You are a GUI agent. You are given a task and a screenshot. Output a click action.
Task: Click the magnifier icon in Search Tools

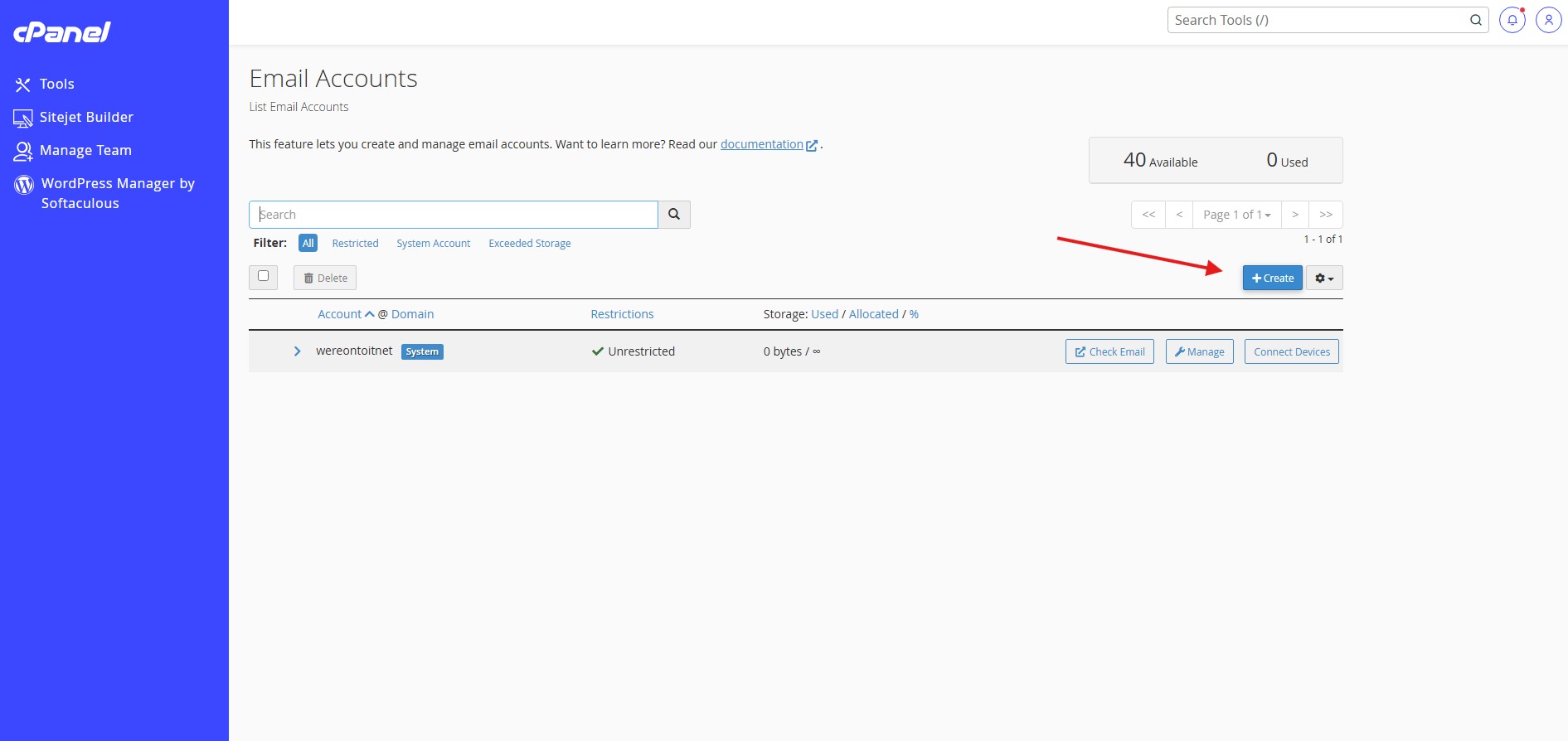tap(1476, 20)
